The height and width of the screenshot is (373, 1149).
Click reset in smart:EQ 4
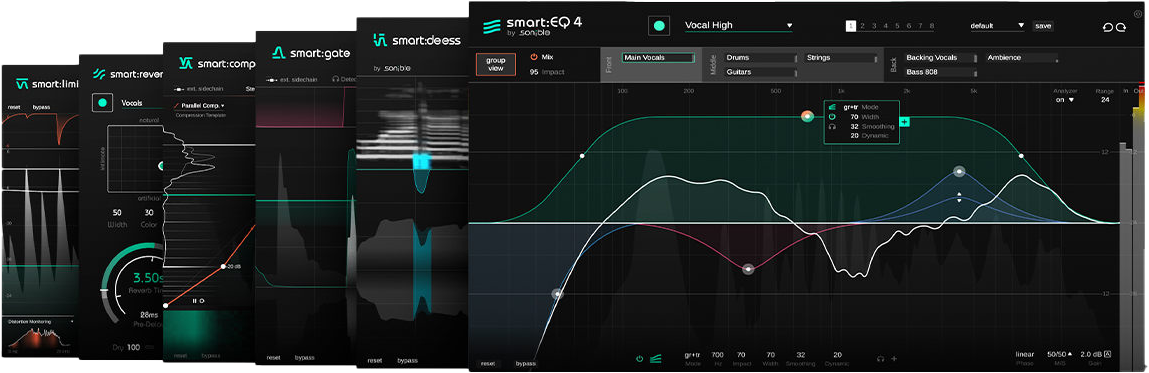488,363
